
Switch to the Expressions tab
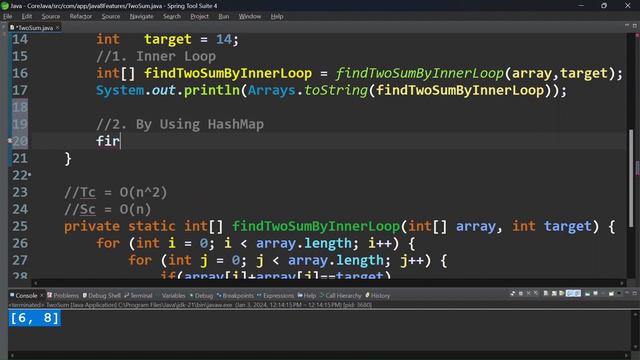pos(275,295)
